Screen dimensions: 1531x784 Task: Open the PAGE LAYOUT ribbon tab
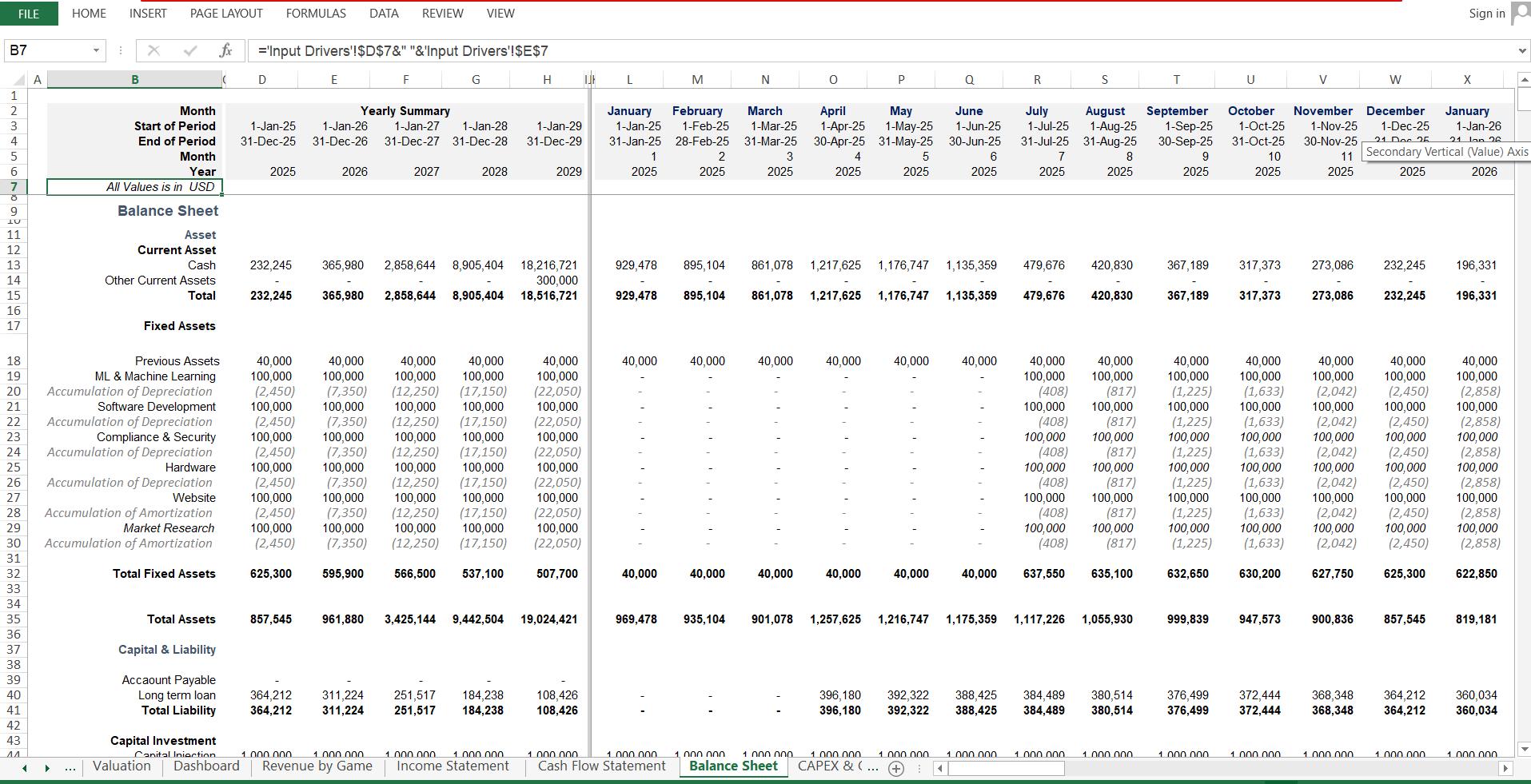[226, 14]
